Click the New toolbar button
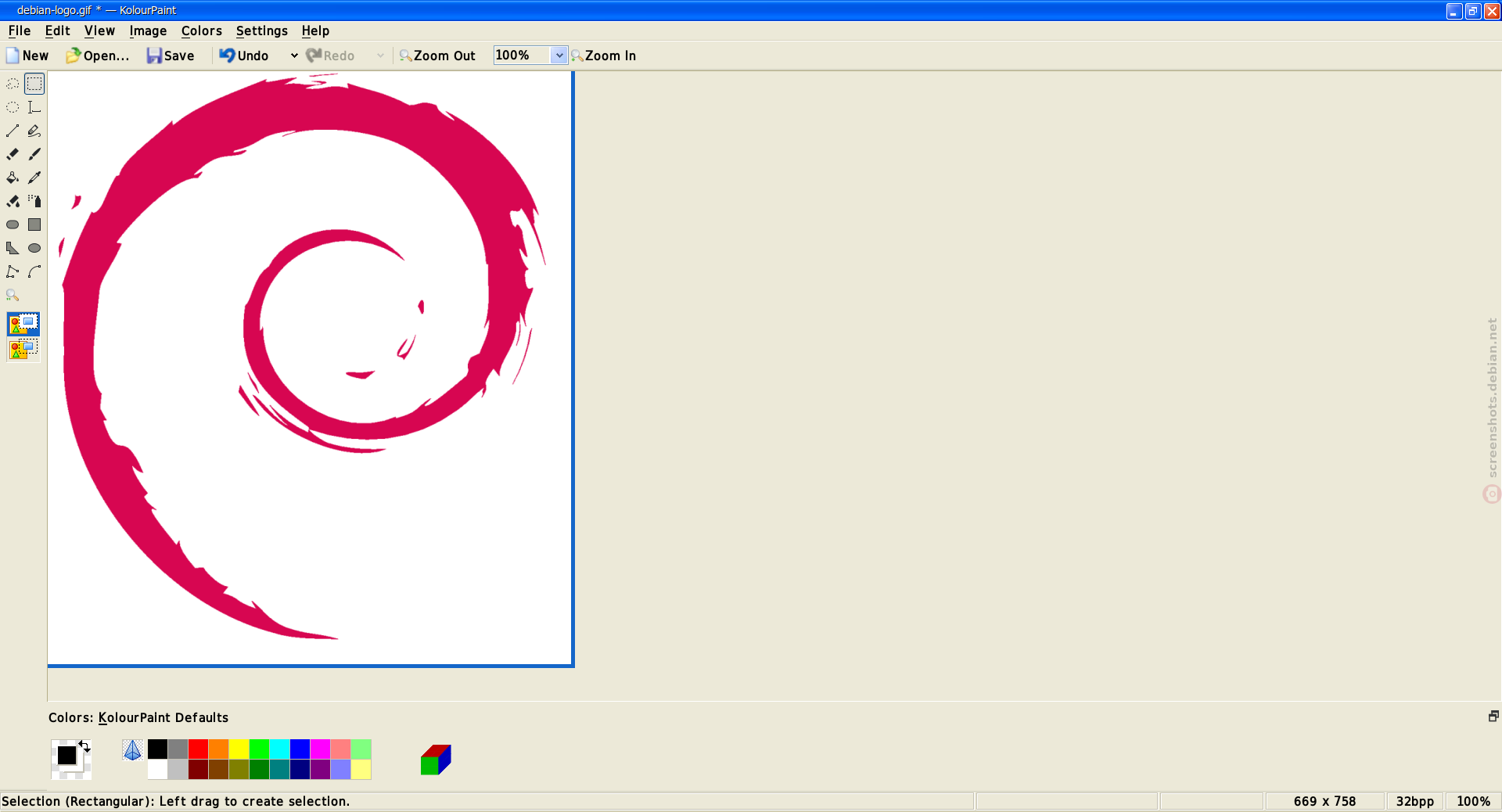Screen dimensions: 1502x812 point(28,56)
